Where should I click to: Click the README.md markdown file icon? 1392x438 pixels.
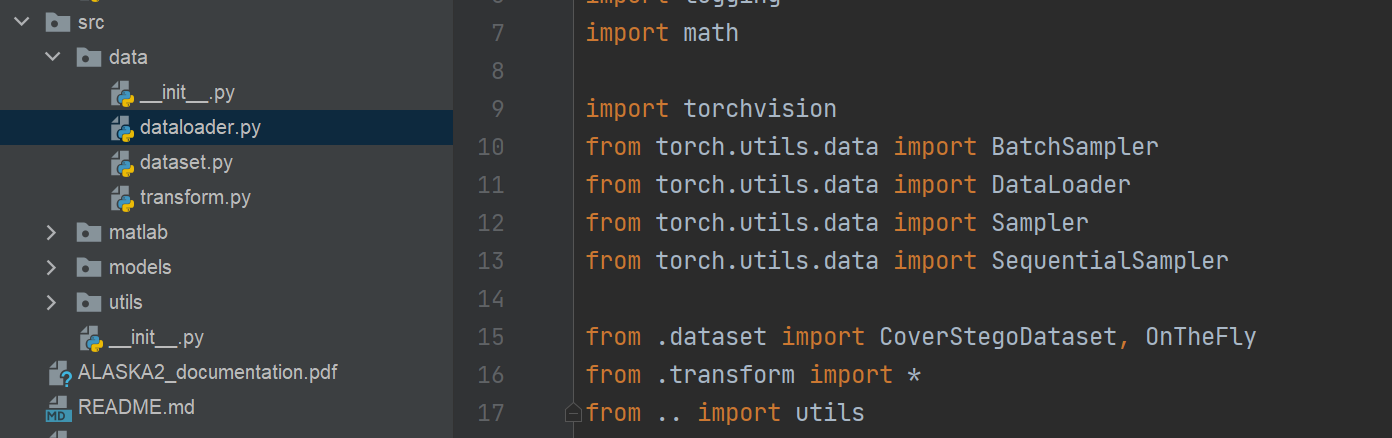coord(58,408)
